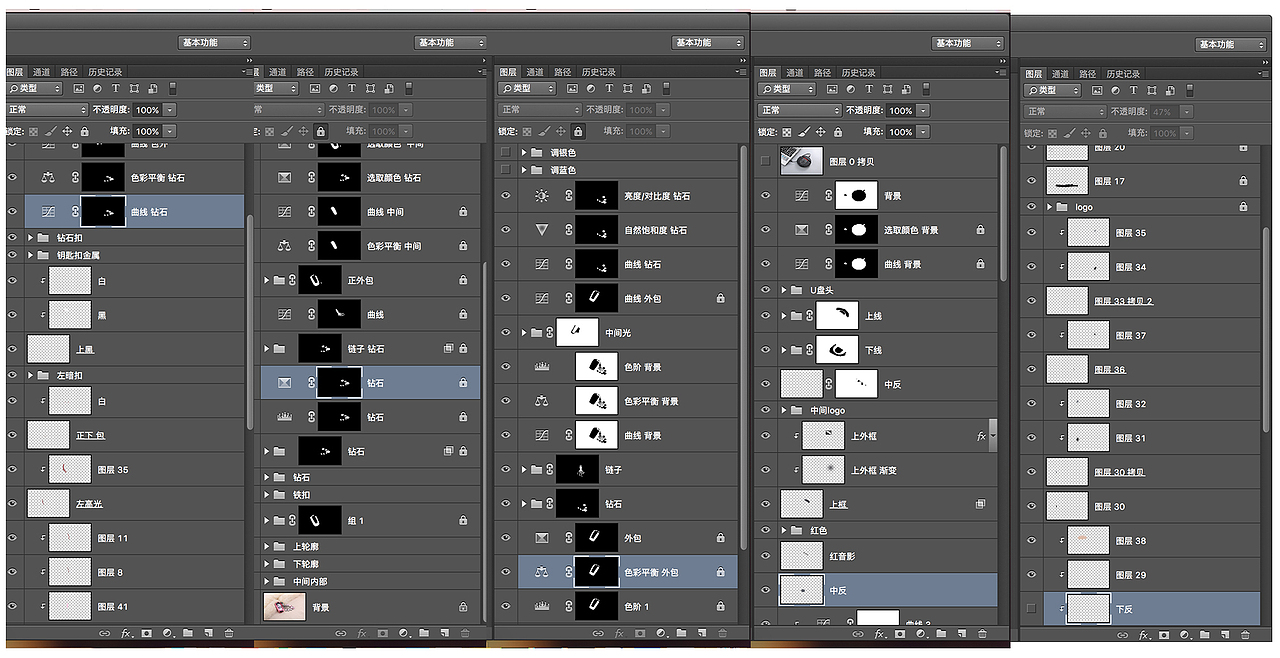Show the hidden 图层 0 拷贝 layer
The image size is (1280, 658).
(765, 160)
